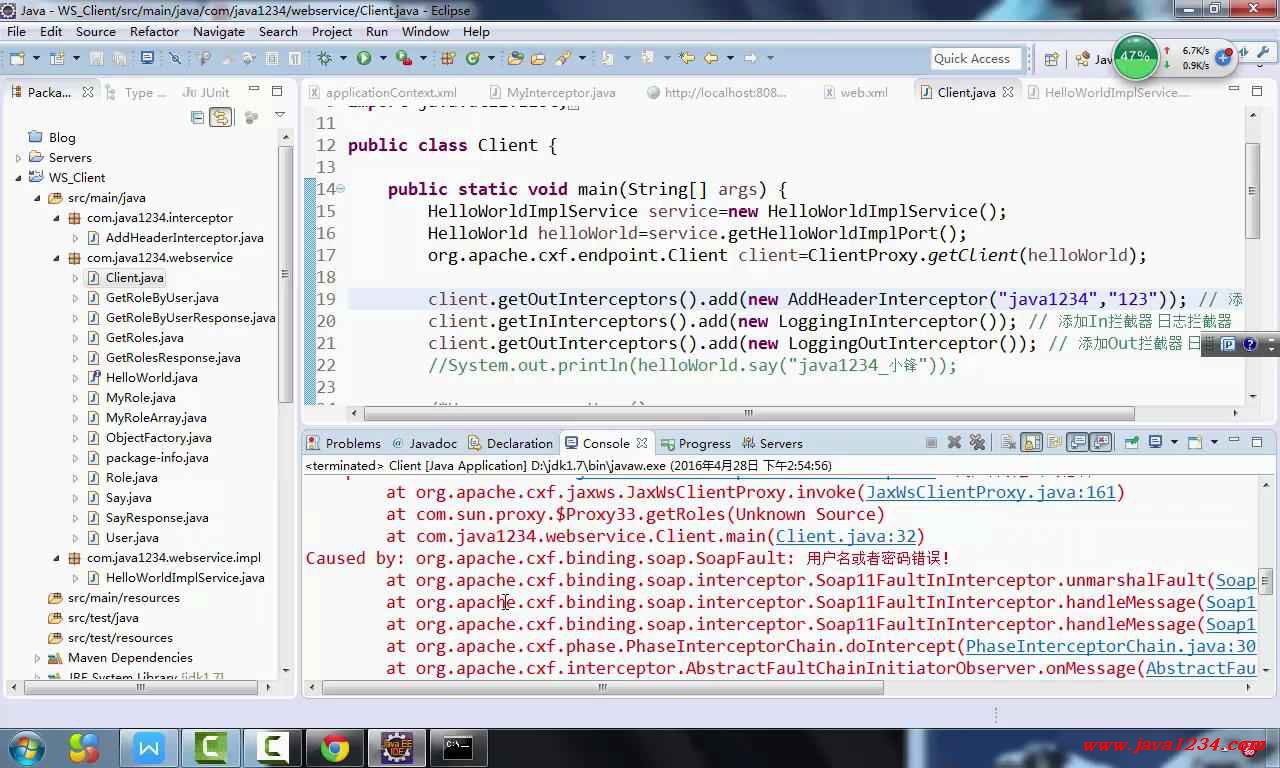Select the Java perspective button
Viewport: 1280px width, 768px height.
1092,59
